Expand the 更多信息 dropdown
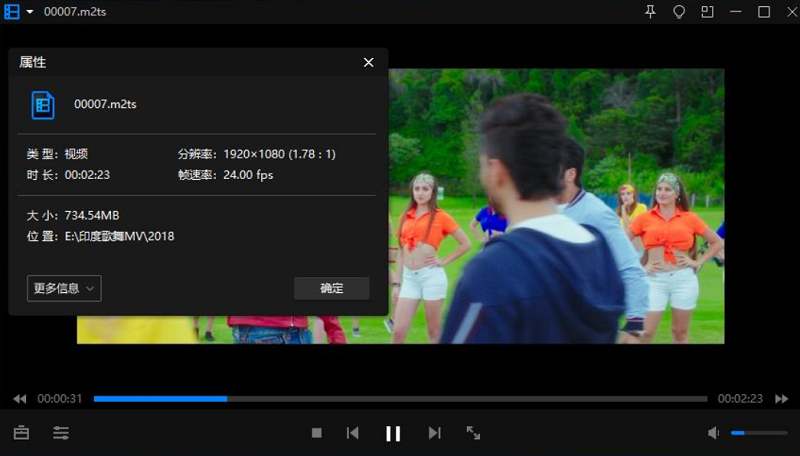 (64, 288)
